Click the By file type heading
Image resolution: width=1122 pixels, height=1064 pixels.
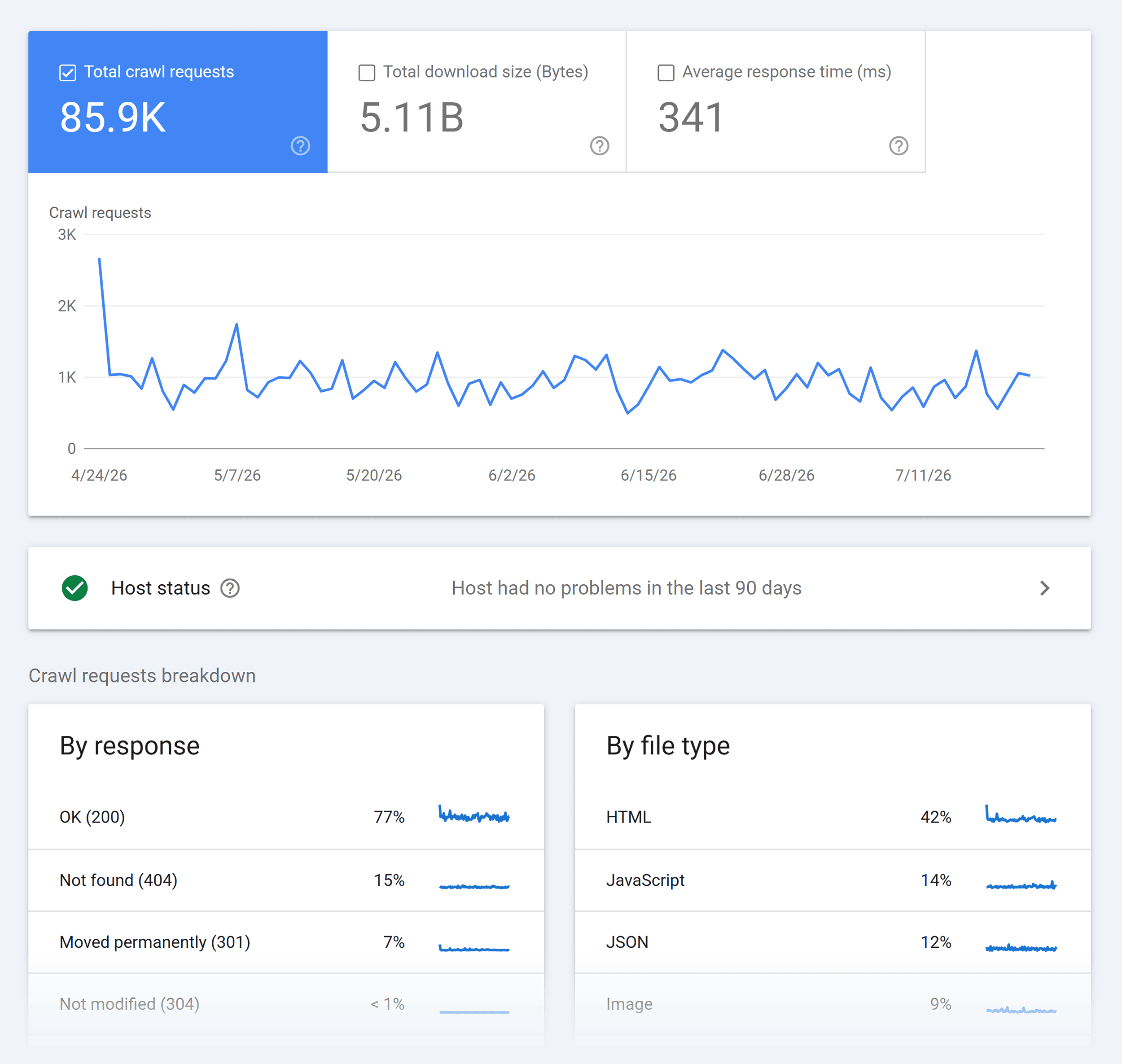pos(668,746)
